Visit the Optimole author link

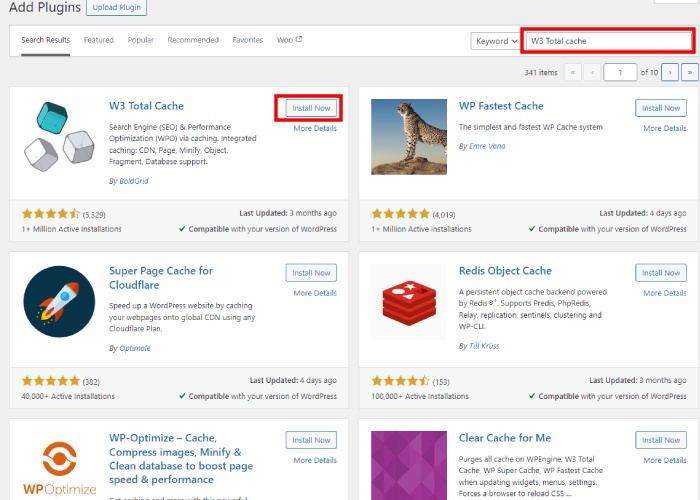pos(135,348)
